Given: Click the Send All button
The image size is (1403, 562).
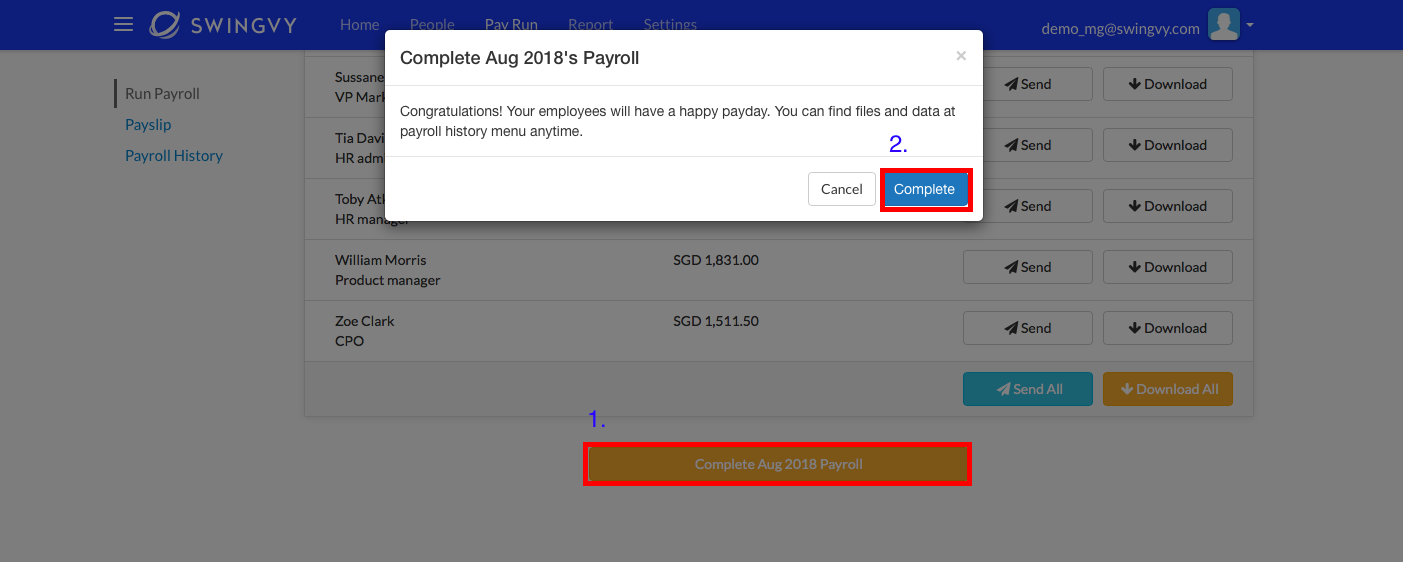Looking at the screenshot, I should (1028, 389).
